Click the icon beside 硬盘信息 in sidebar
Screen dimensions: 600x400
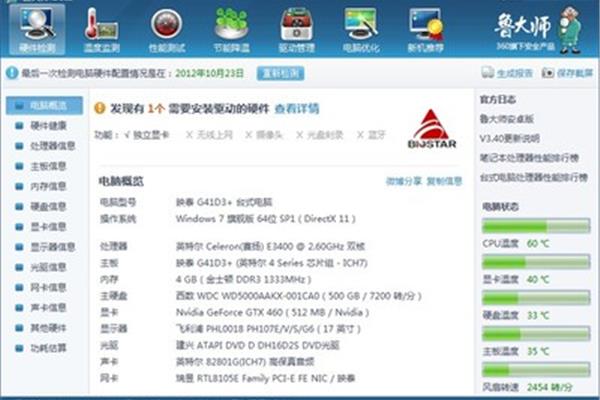[19, 207]
